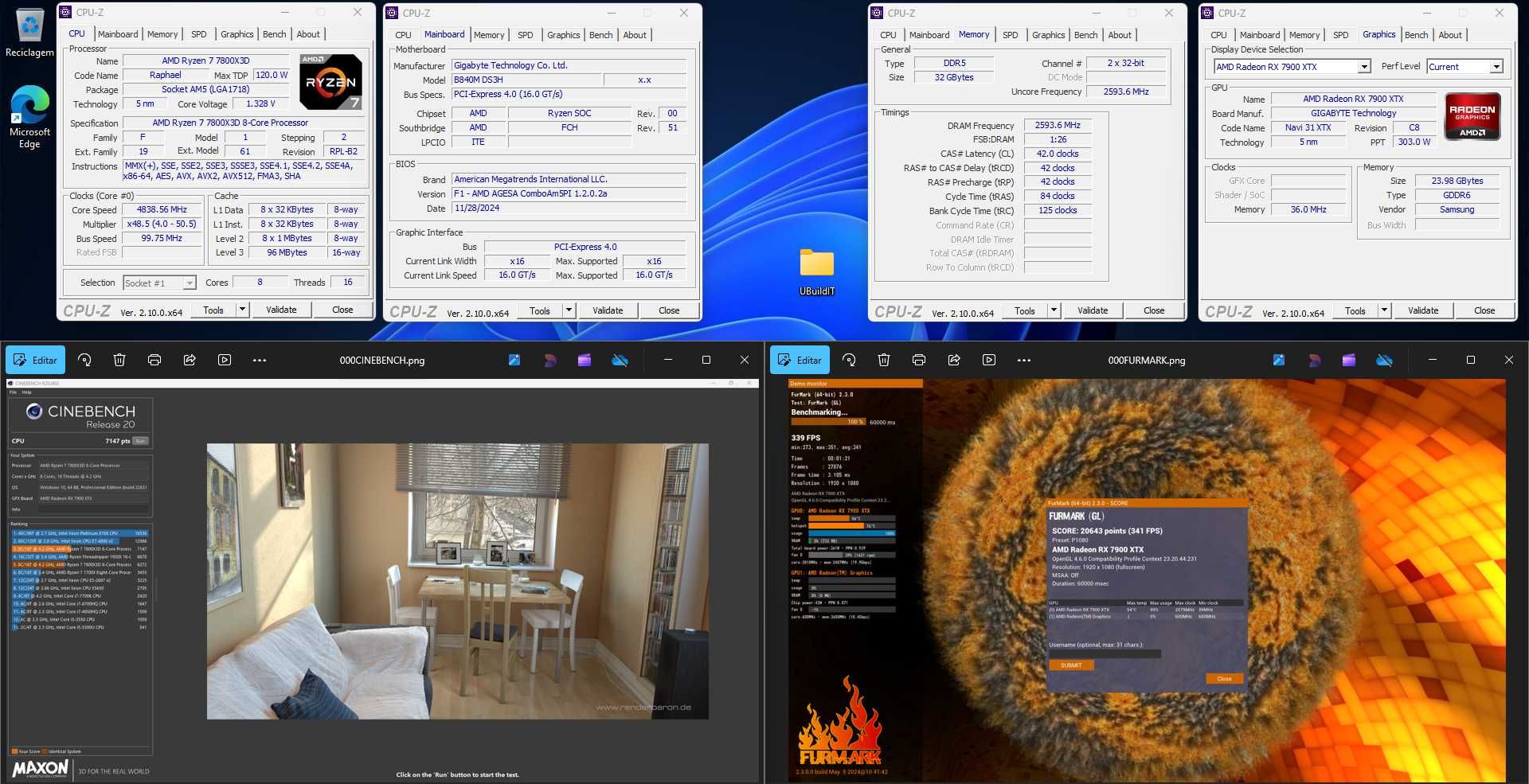Click the Close button in the fourth CPU-Z window
This screenshot has width=1529, height=784.
tap(1484, 310)
